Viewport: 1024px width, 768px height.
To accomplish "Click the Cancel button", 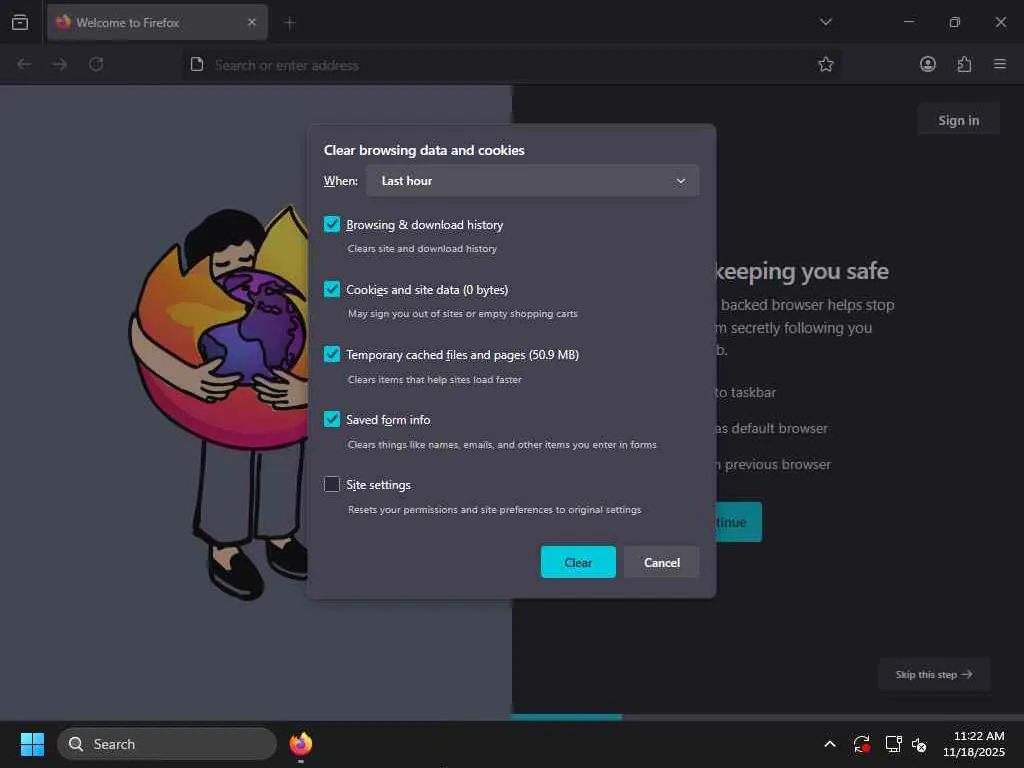I will pyautogui.click(x=662, y=562).
